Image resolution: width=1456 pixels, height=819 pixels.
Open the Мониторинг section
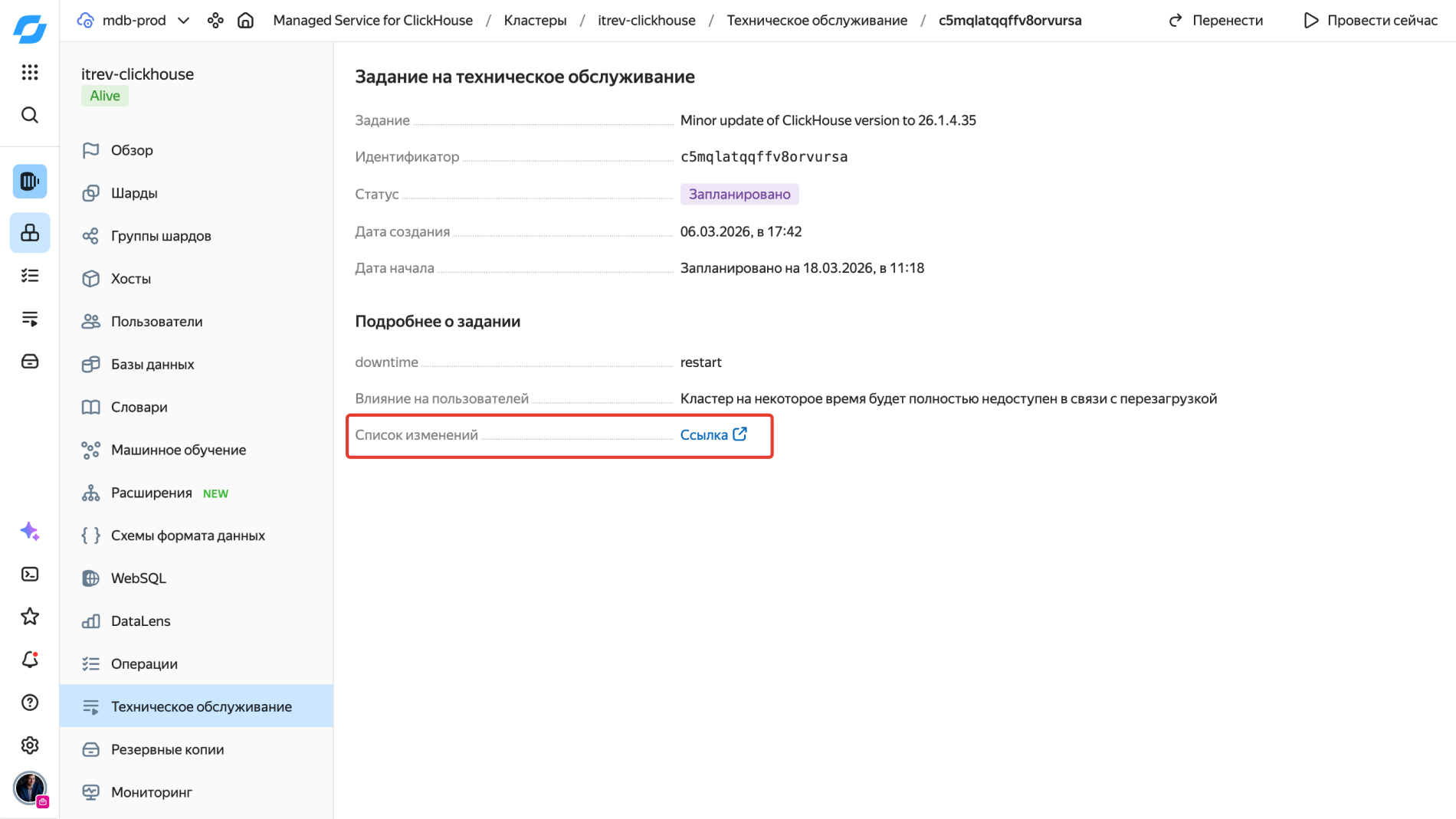tap(151, 791)
